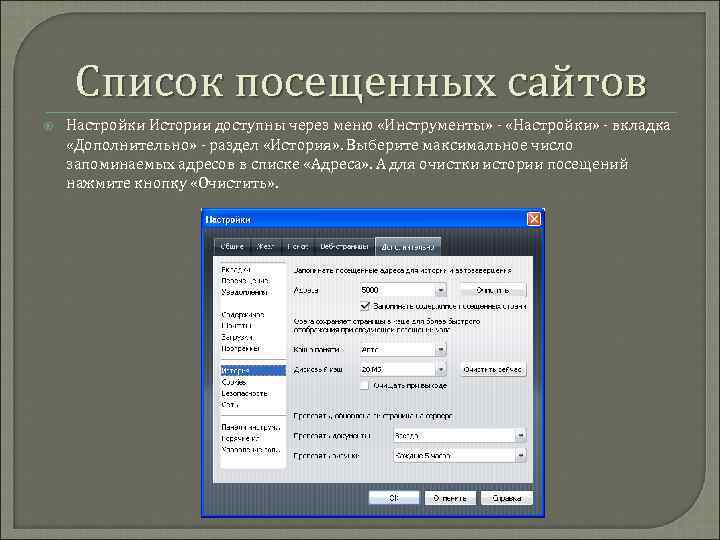Click the Очистить сейчас button
The width and height of the screenshot is (720, 540).
(x=493, y=369)
